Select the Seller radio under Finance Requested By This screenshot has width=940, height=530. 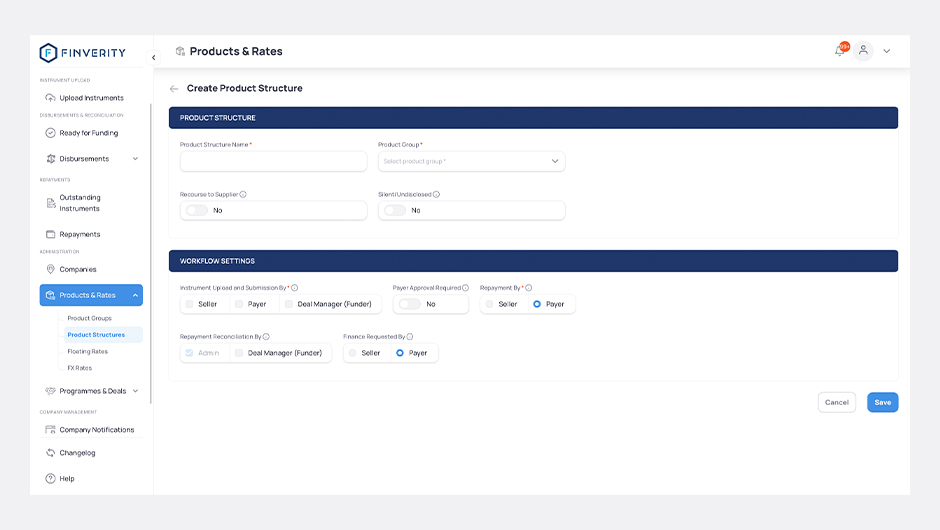[352, 353]
